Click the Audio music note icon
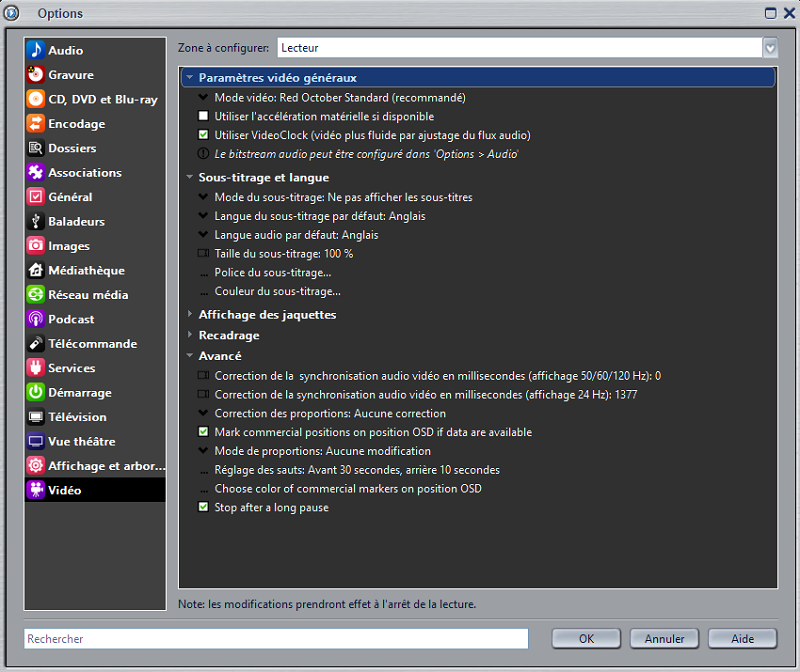This screenshot has width=800, height=672. [x=36, y=50]
